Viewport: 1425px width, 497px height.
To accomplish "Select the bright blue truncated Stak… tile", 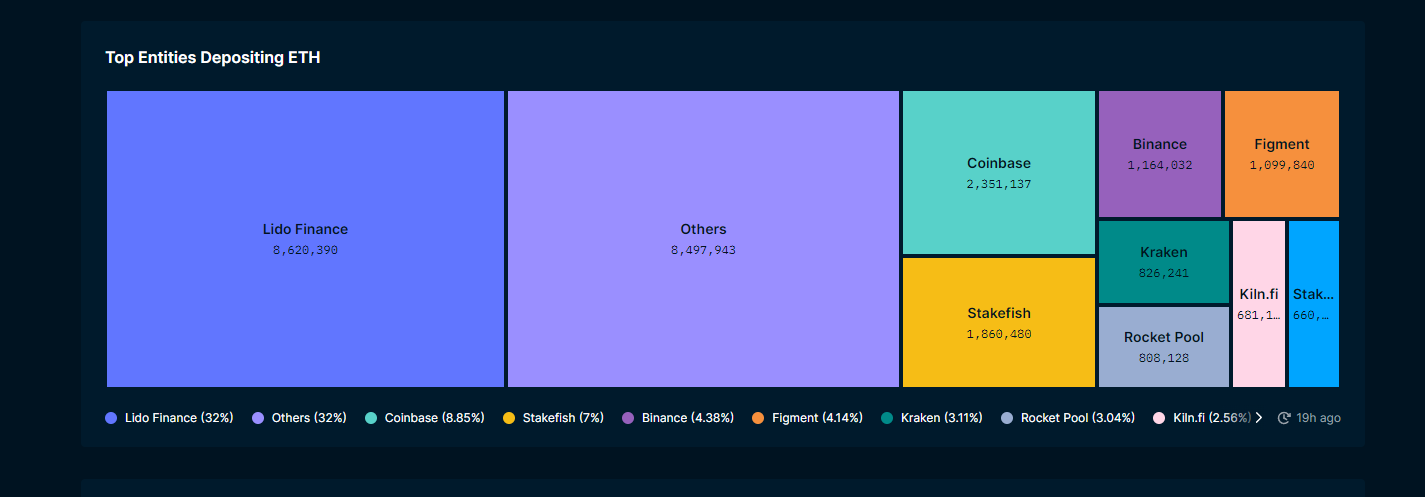I will [x=1313, y=304].
